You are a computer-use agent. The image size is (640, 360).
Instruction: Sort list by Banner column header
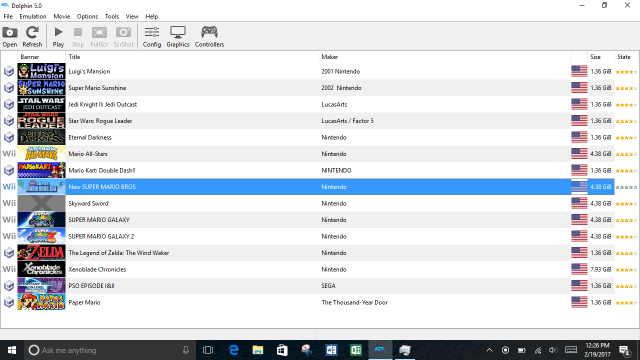(x=41, y=57)
